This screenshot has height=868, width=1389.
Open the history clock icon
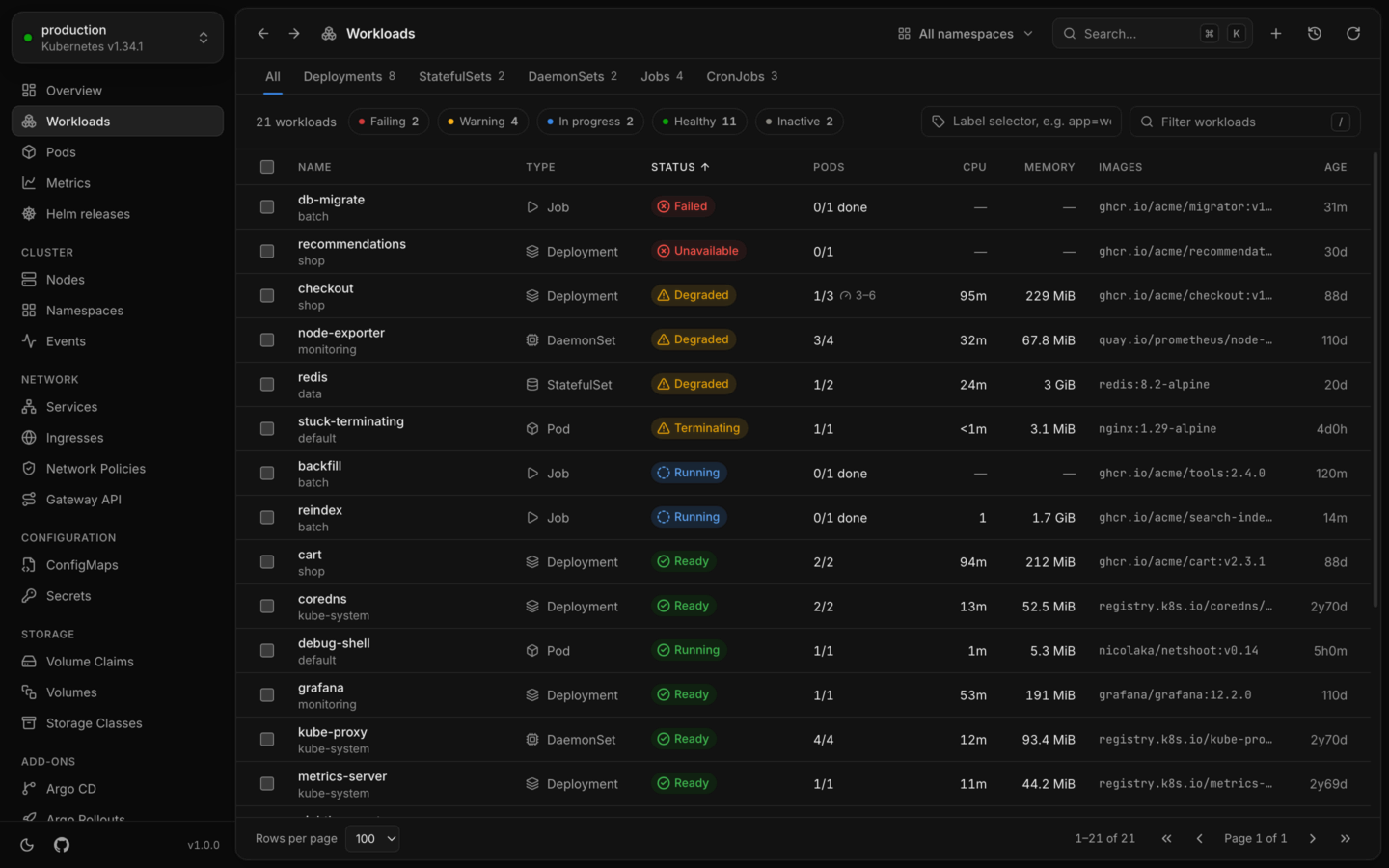pos(1315,34)
